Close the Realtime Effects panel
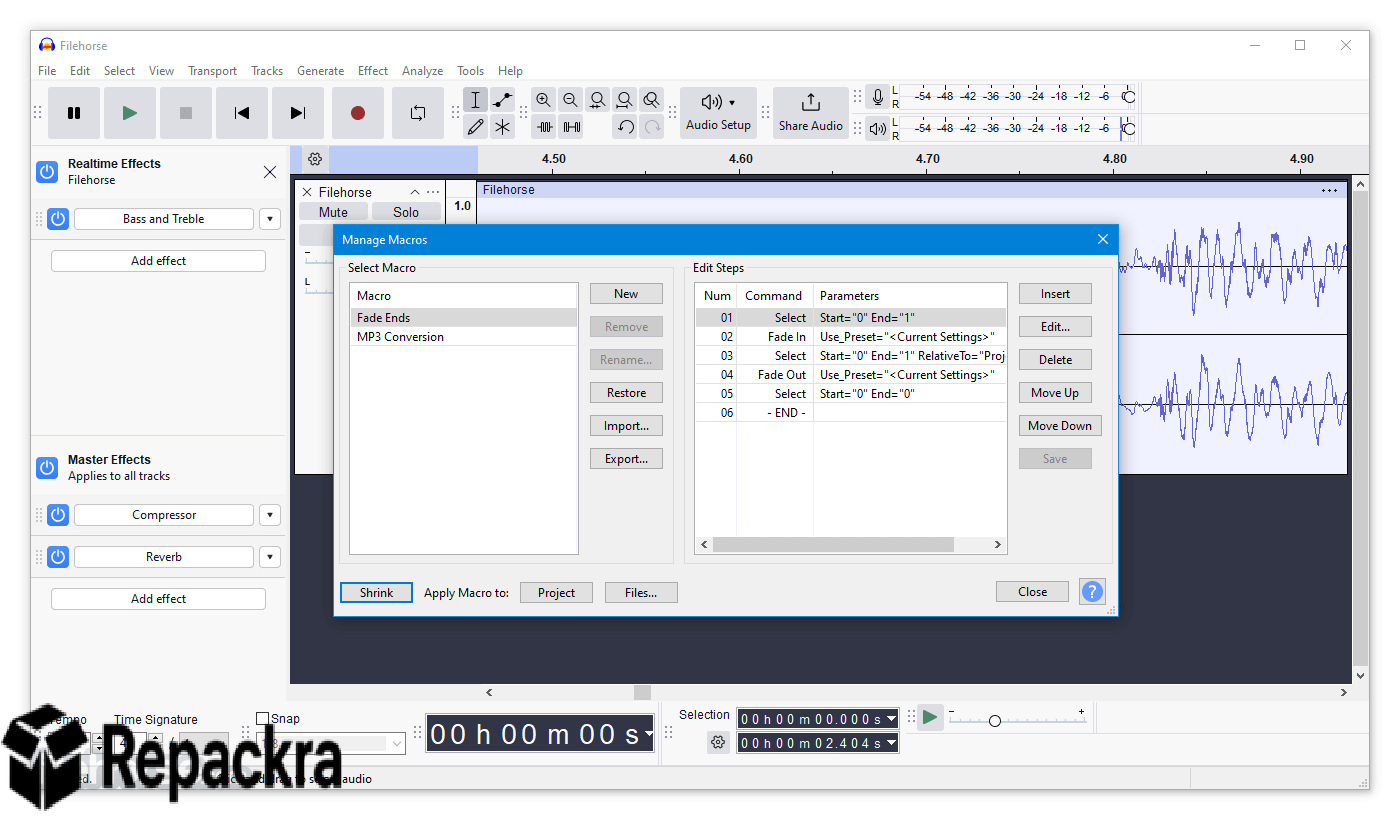 click(x=270, y=172)
